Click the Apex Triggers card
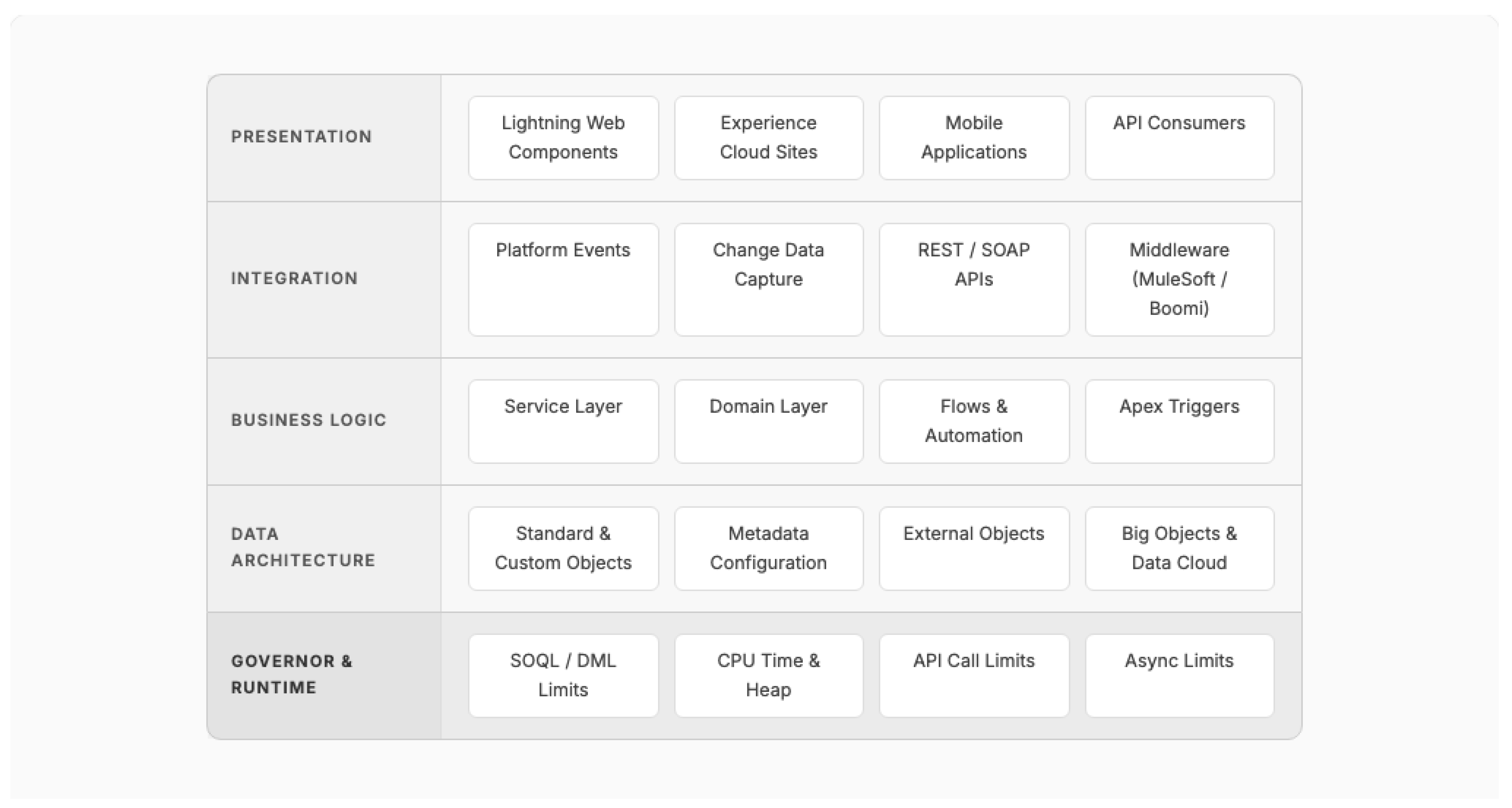 1179,421
